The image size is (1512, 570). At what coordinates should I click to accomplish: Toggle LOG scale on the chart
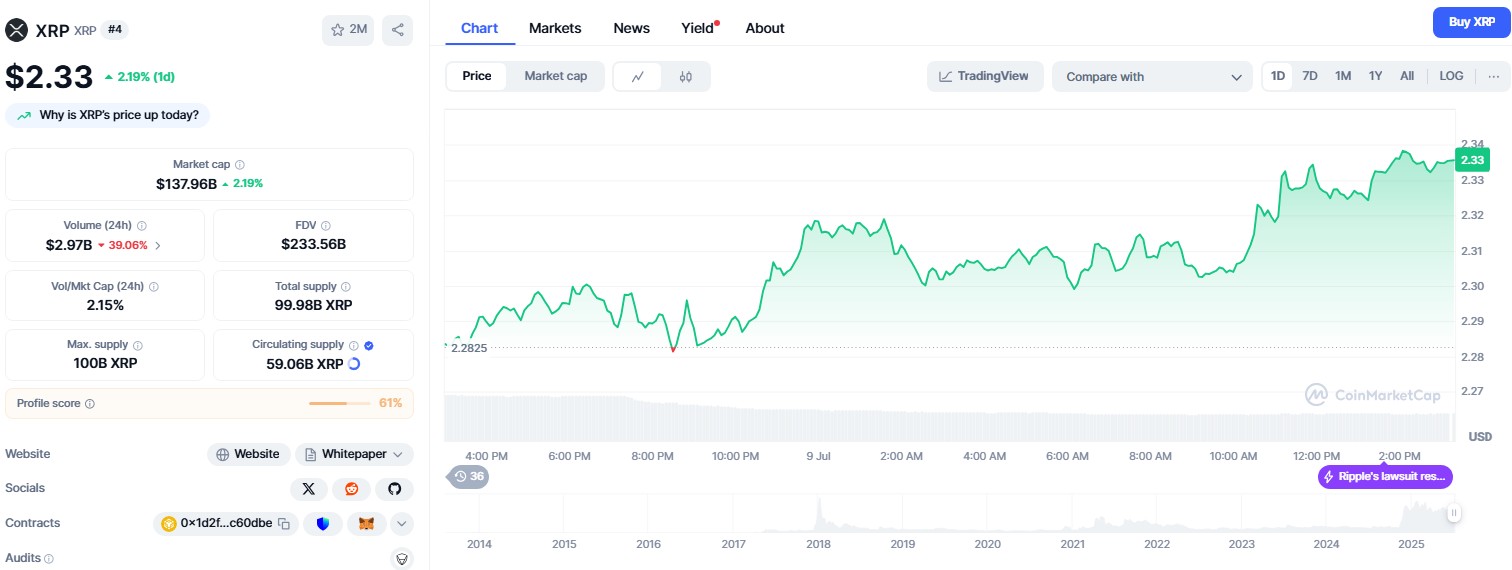(1451, 76)
